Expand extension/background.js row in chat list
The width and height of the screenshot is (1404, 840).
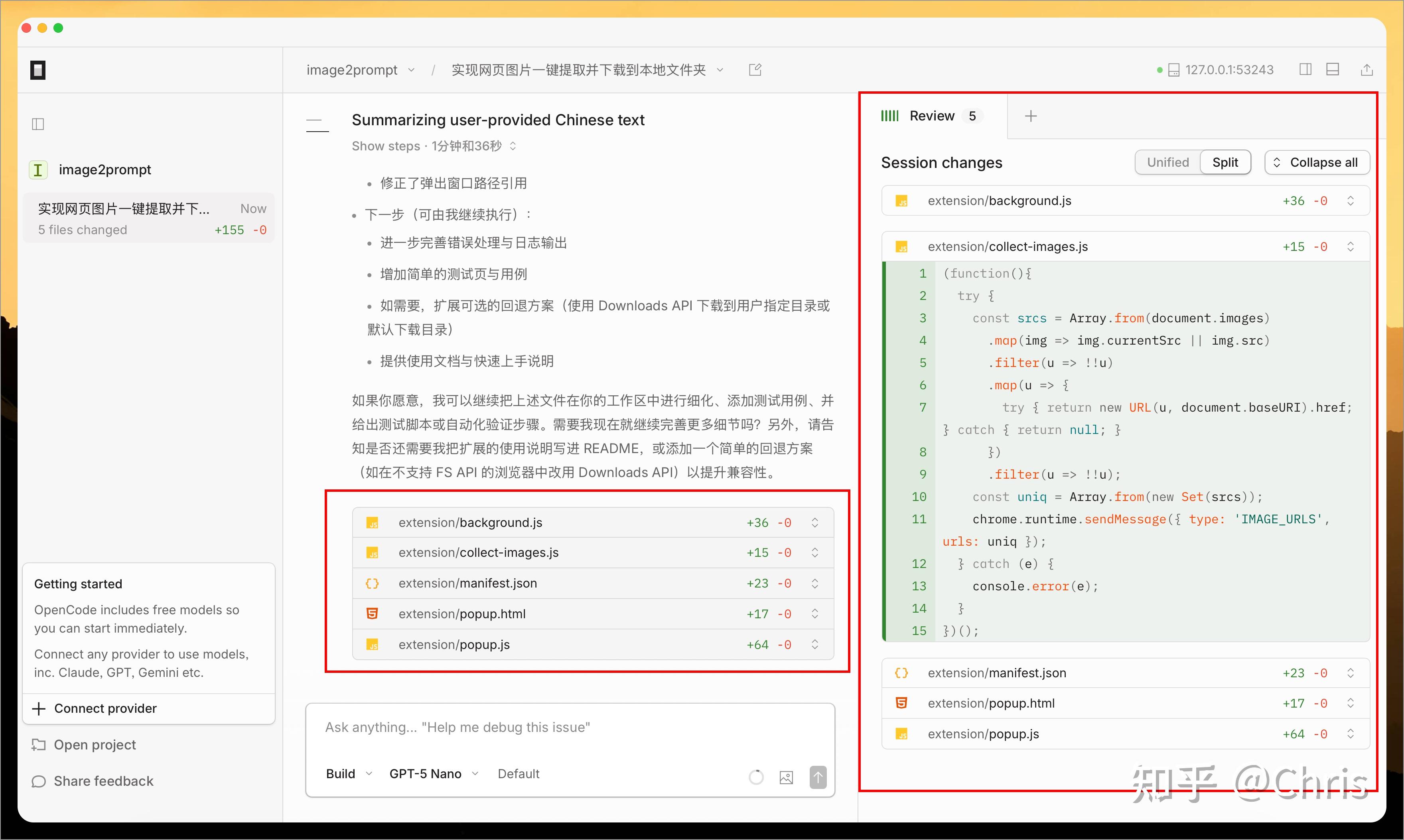pyautogui.click(x=592, y=523)
